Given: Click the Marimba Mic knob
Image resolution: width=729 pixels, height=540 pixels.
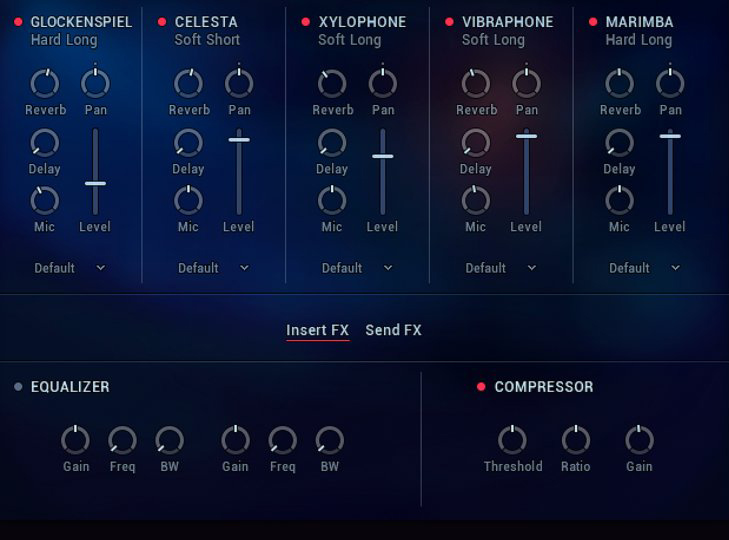Looking at the screenshot, I should click(619, 201).
